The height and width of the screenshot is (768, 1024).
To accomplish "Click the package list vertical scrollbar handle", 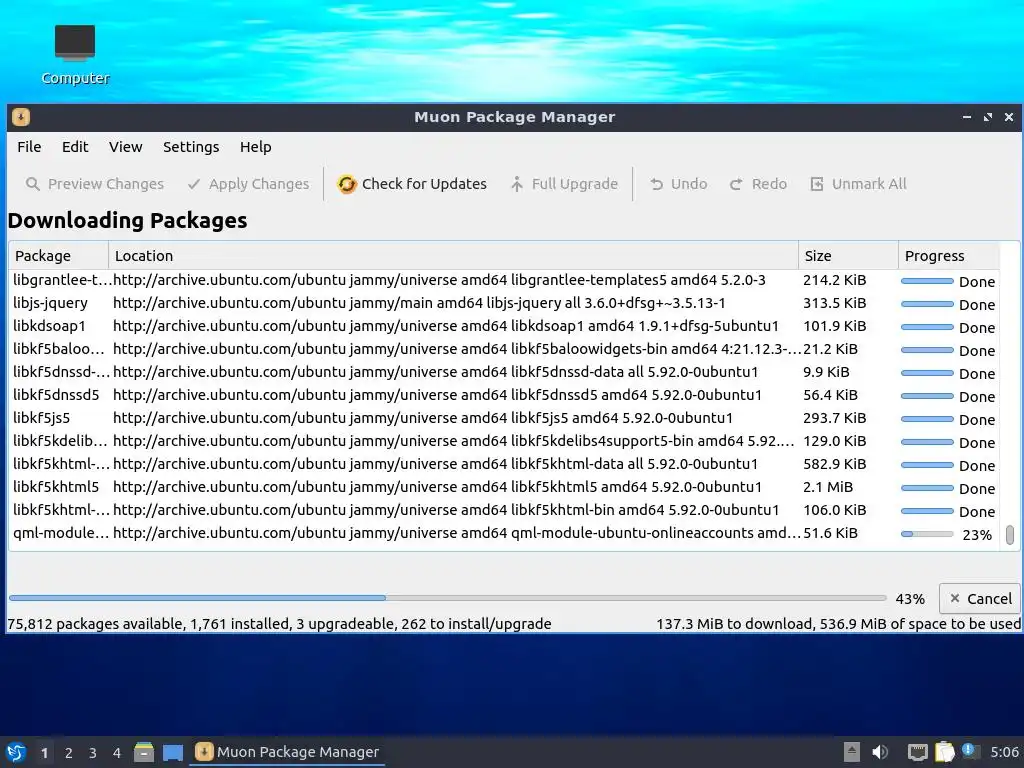I will coord(1010,535).
